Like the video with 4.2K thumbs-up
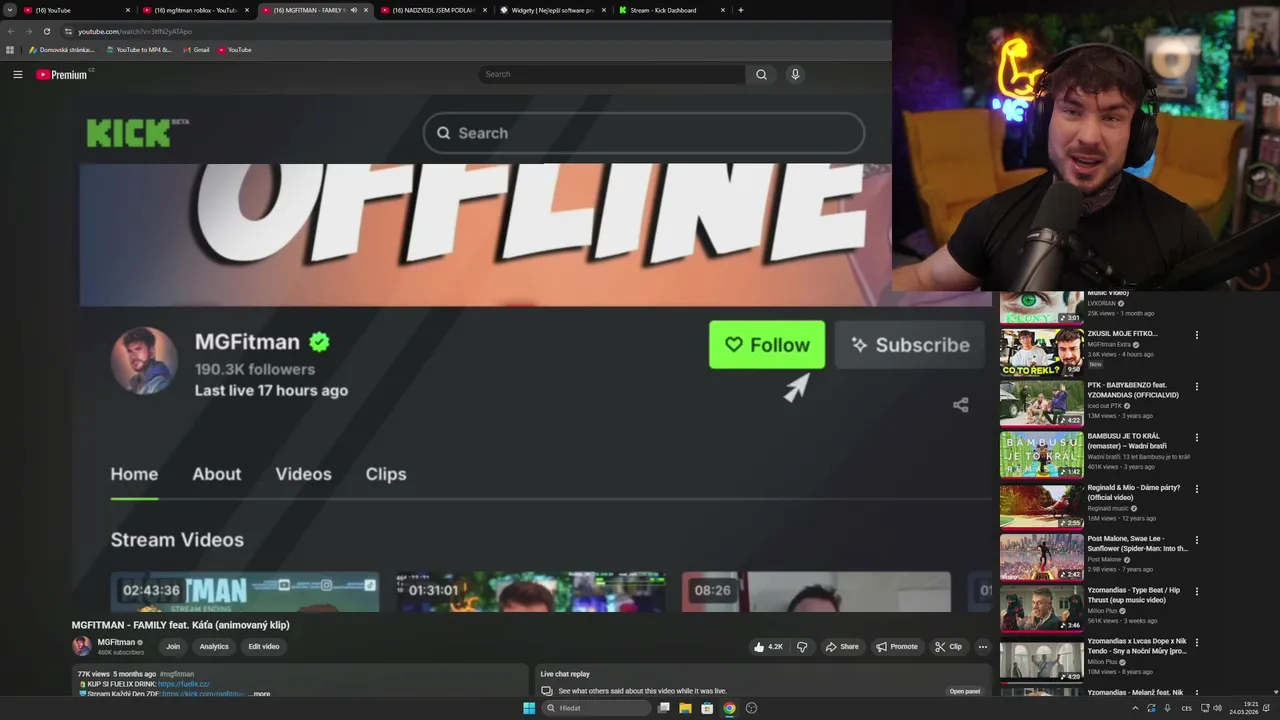 tap(768, 647)
